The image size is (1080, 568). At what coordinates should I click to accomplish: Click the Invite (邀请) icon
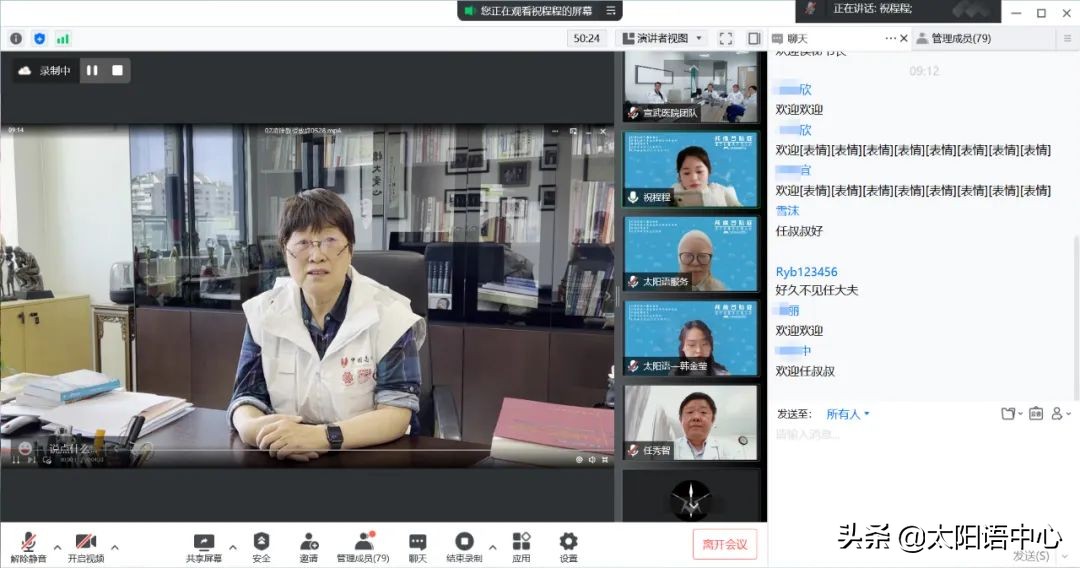pos(309,546)
